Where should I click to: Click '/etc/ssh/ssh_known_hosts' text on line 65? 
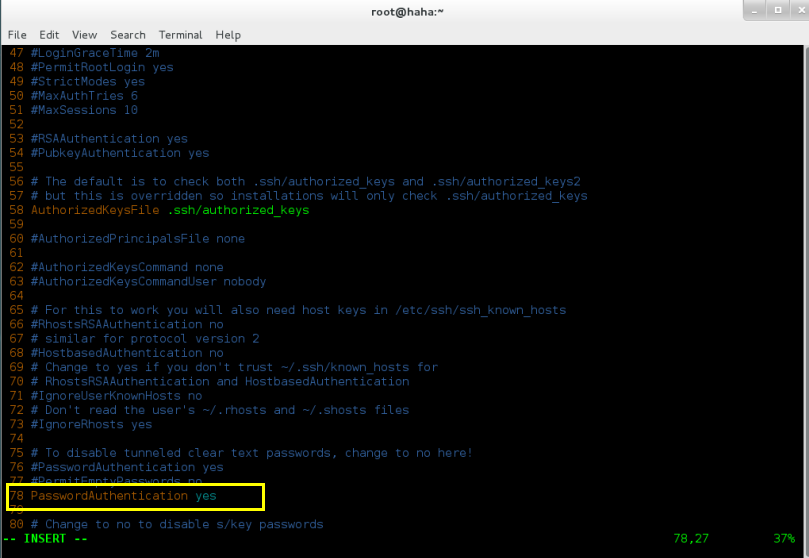[x=481, y=310]
